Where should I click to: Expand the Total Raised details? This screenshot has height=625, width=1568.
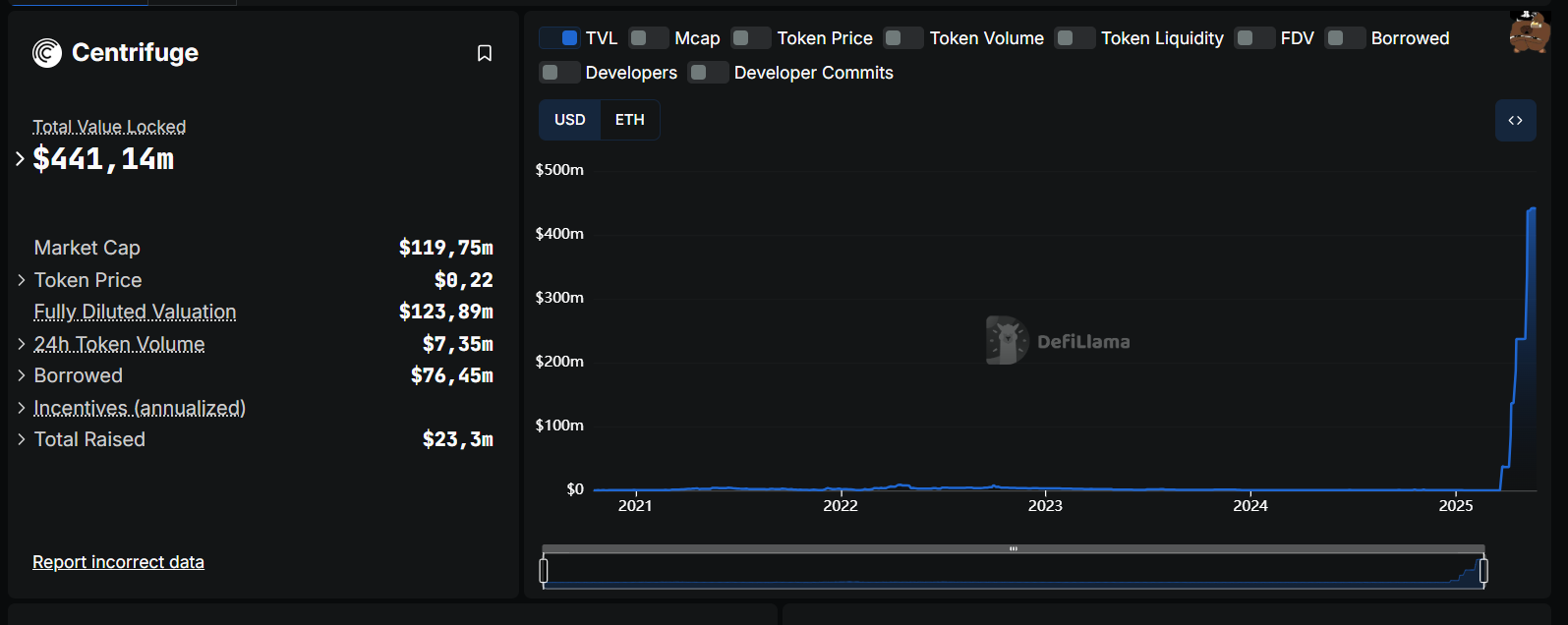(x=22, y=439)
